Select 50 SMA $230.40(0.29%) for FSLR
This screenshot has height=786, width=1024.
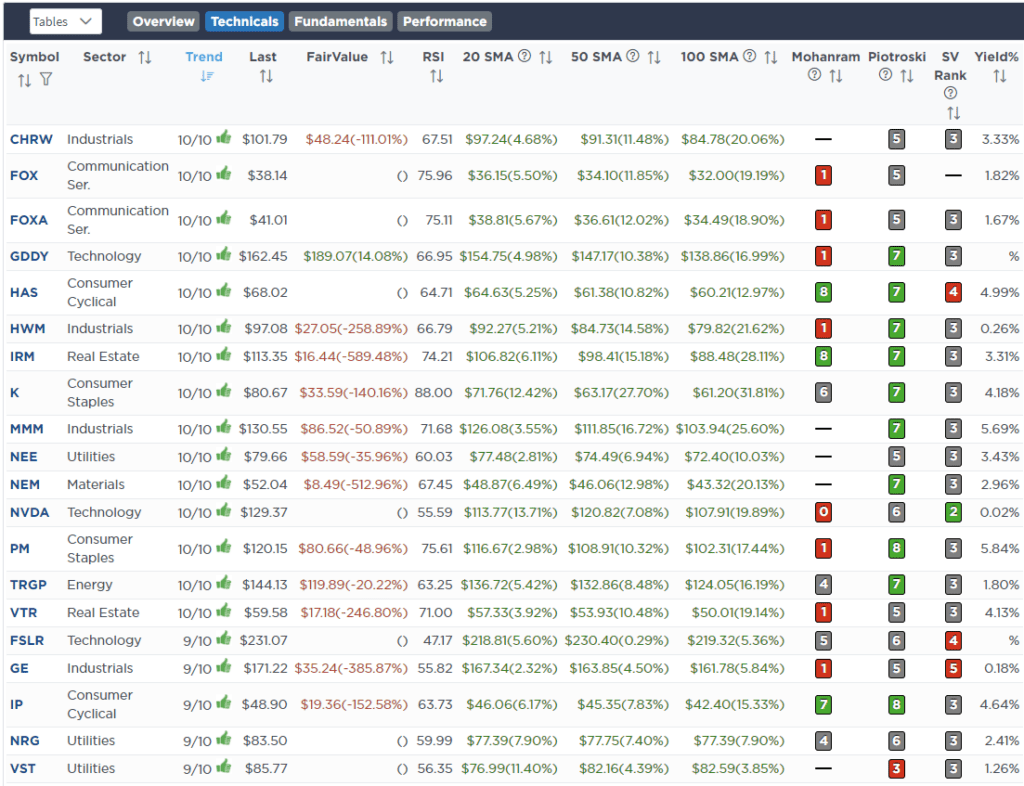[x=617, y=640]
